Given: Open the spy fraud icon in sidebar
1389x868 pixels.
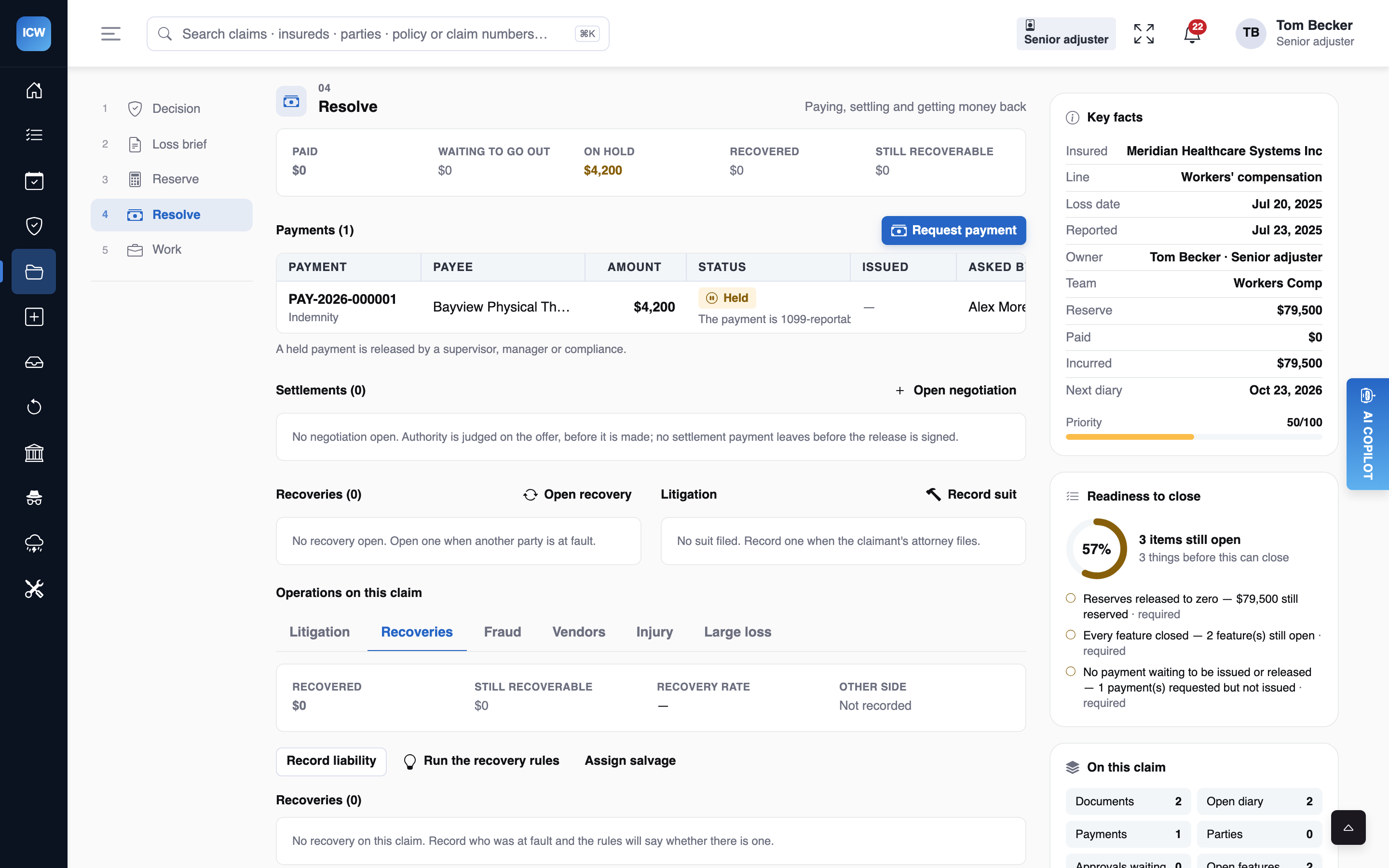Looking at the screenshot, I should [x=34, y=498].
